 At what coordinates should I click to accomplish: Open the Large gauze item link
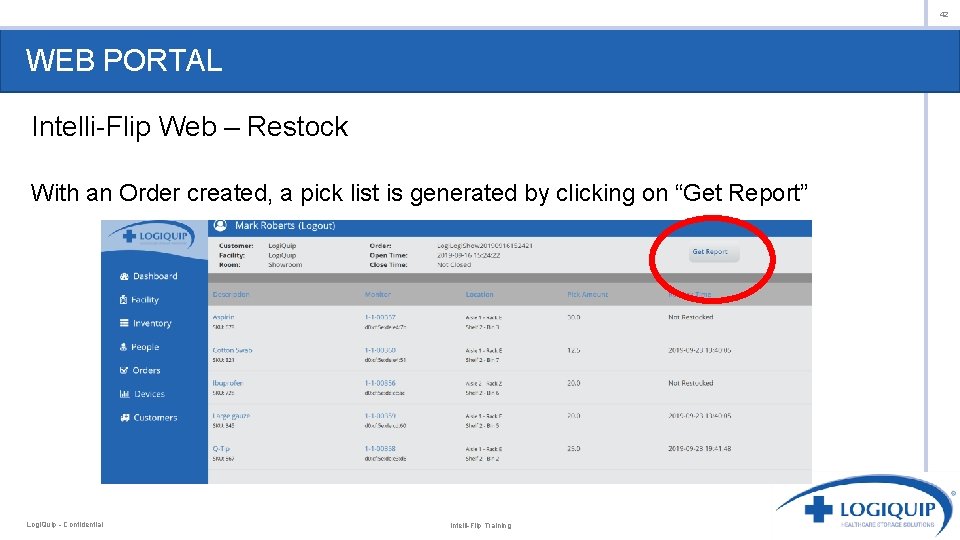click(231, 416)
